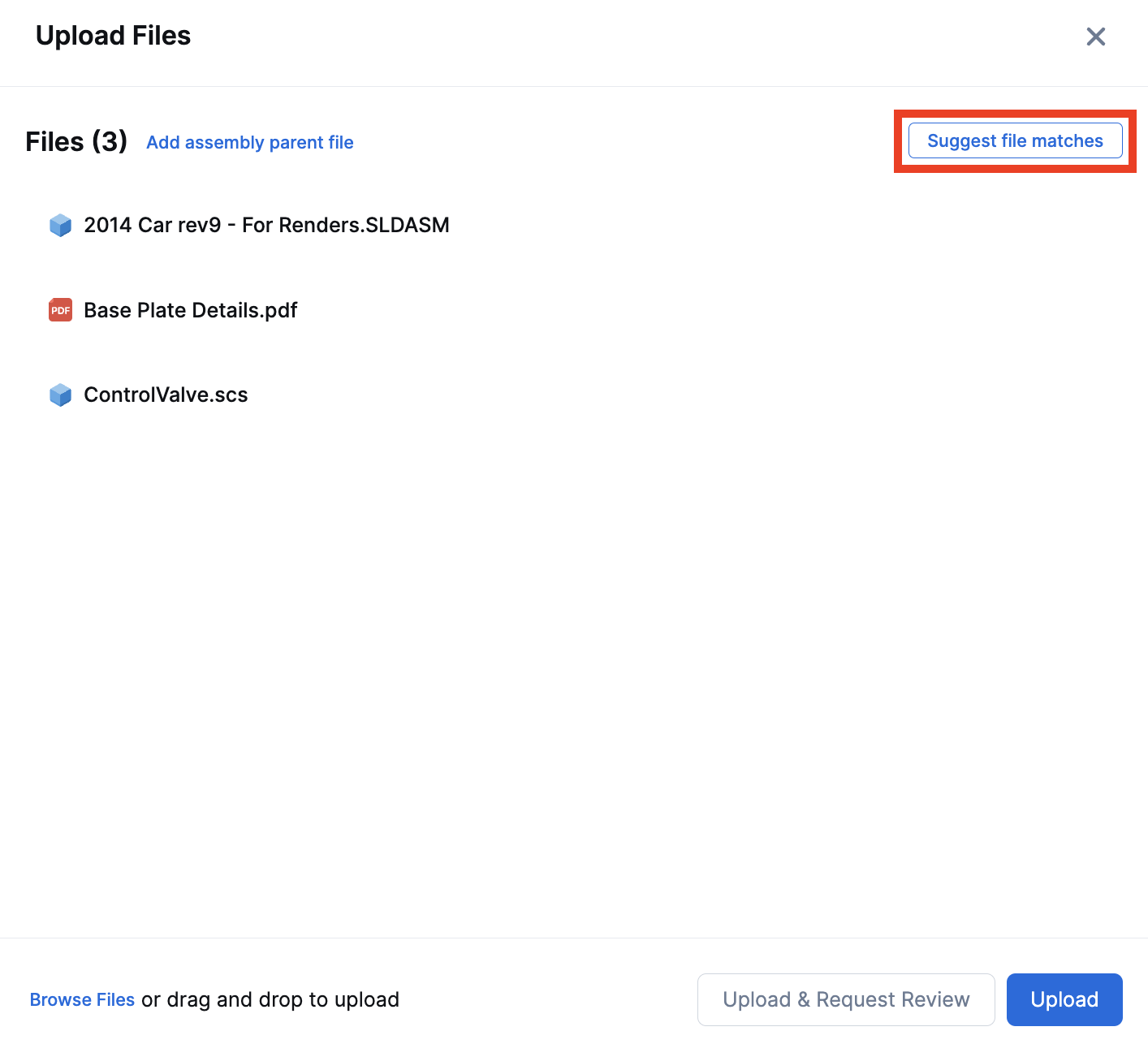Screen dimensions: 1148x1044
Task: Click Upload & Request Review
Action: pyautogui.click(x=846, y=999)
